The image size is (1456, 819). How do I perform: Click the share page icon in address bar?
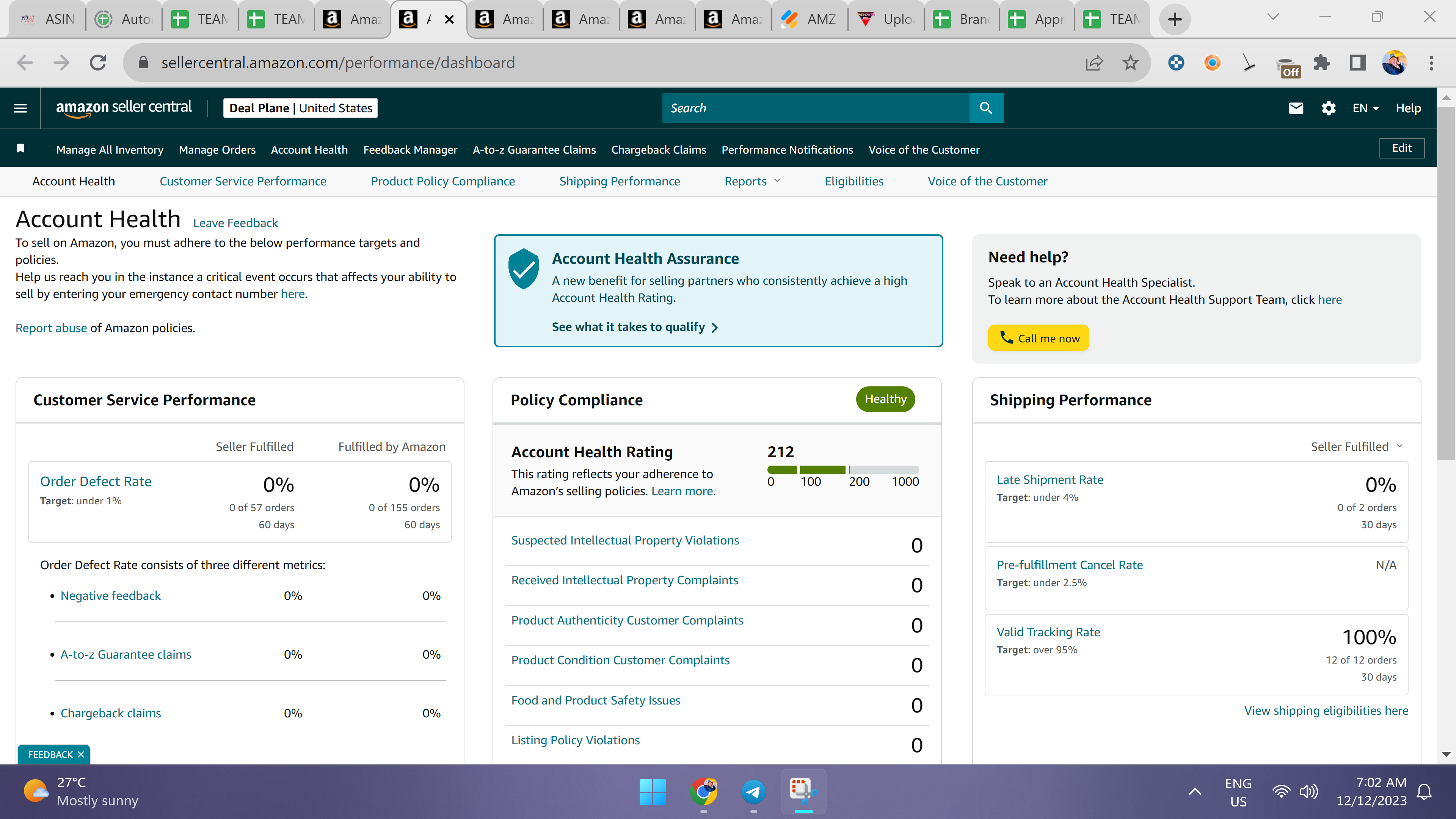1094,63
